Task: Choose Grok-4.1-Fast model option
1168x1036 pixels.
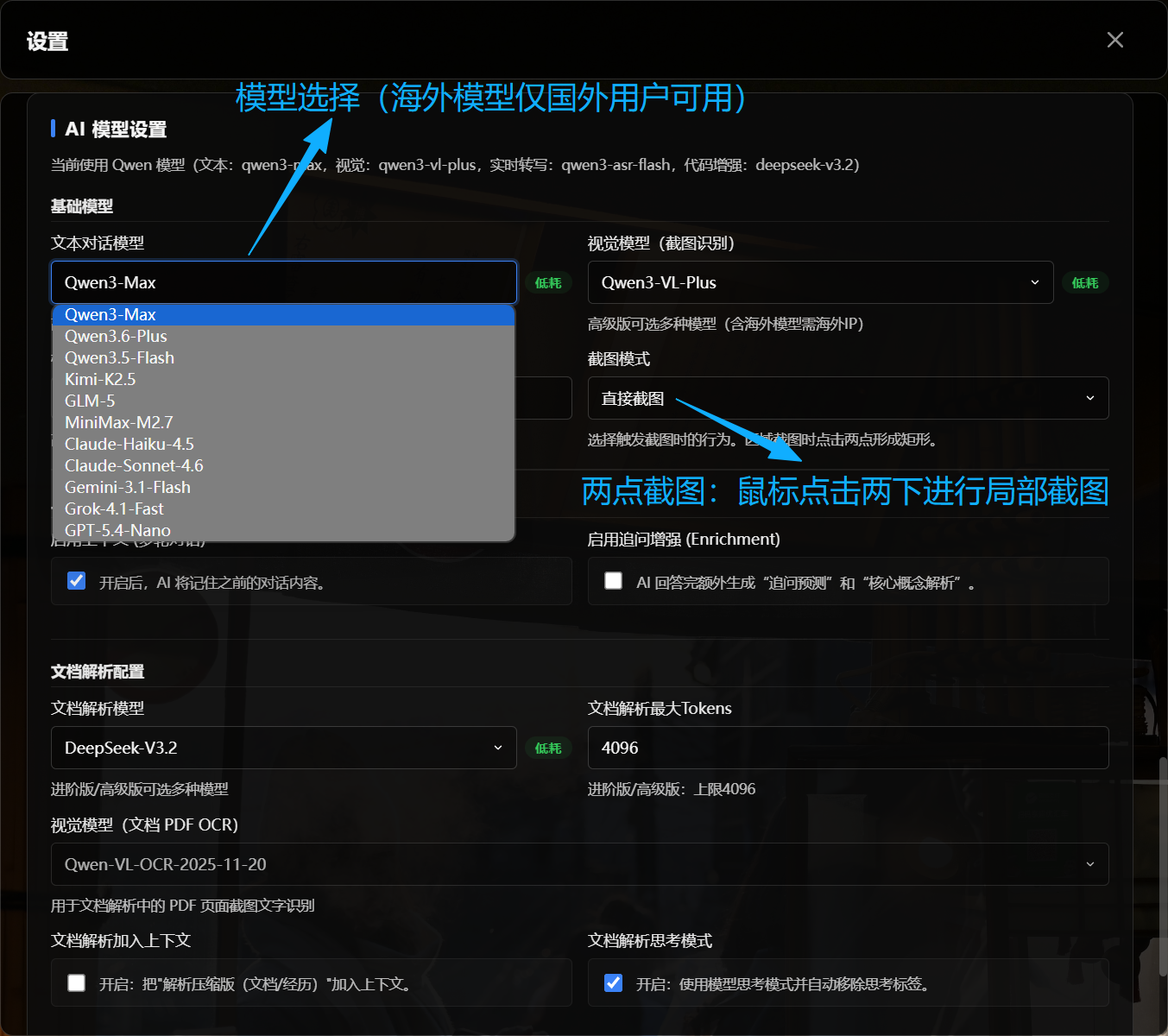Action: pyautogui.click(x=284, y=509)
